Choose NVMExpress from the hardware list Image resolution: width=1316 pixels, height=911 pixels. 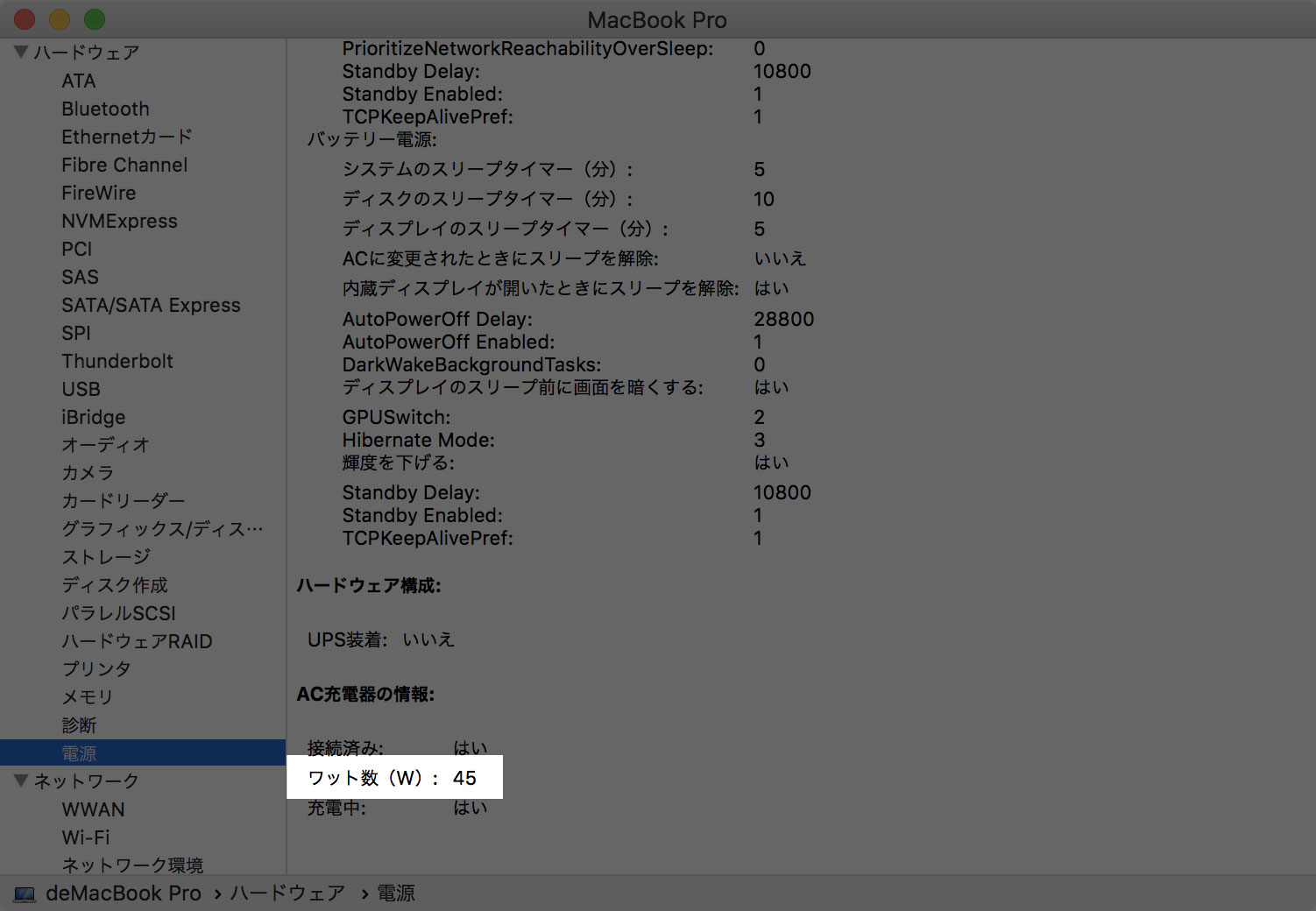(x=119, y=221)
